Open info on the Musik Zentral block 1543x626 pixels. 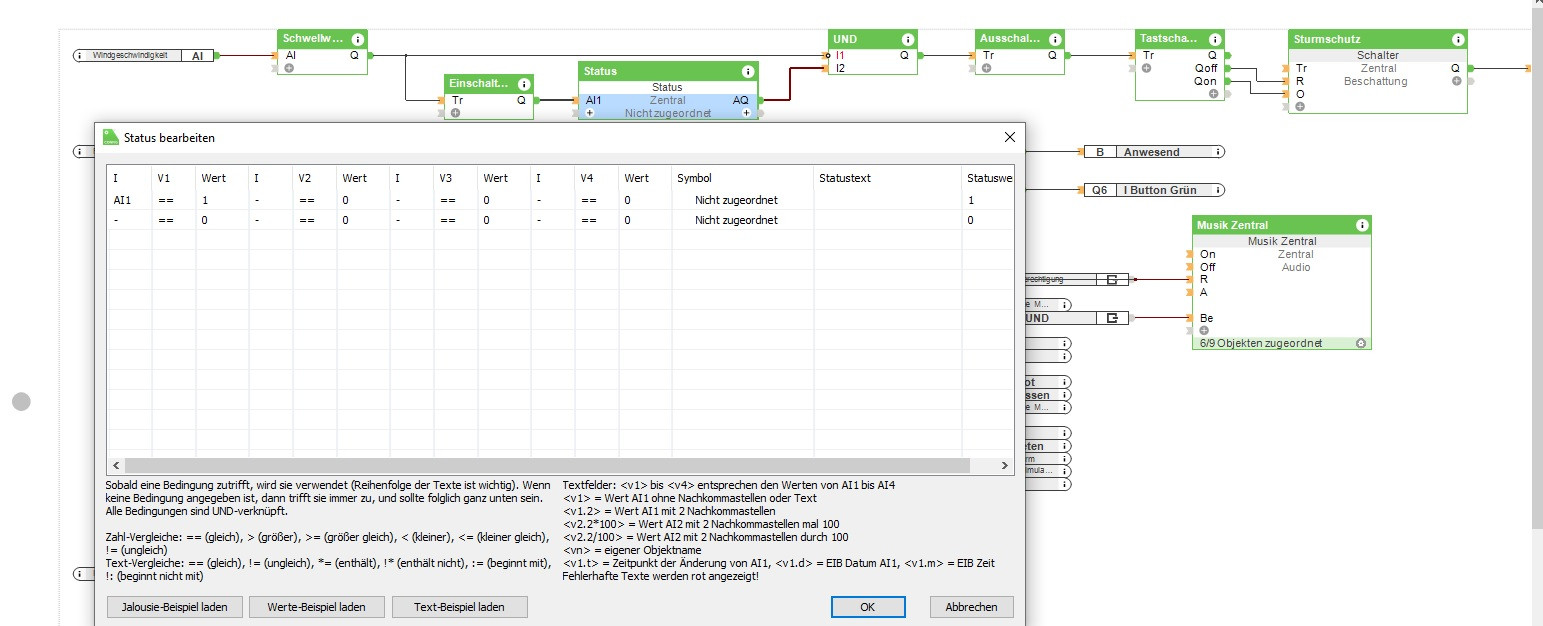[x=1361, y=226]
